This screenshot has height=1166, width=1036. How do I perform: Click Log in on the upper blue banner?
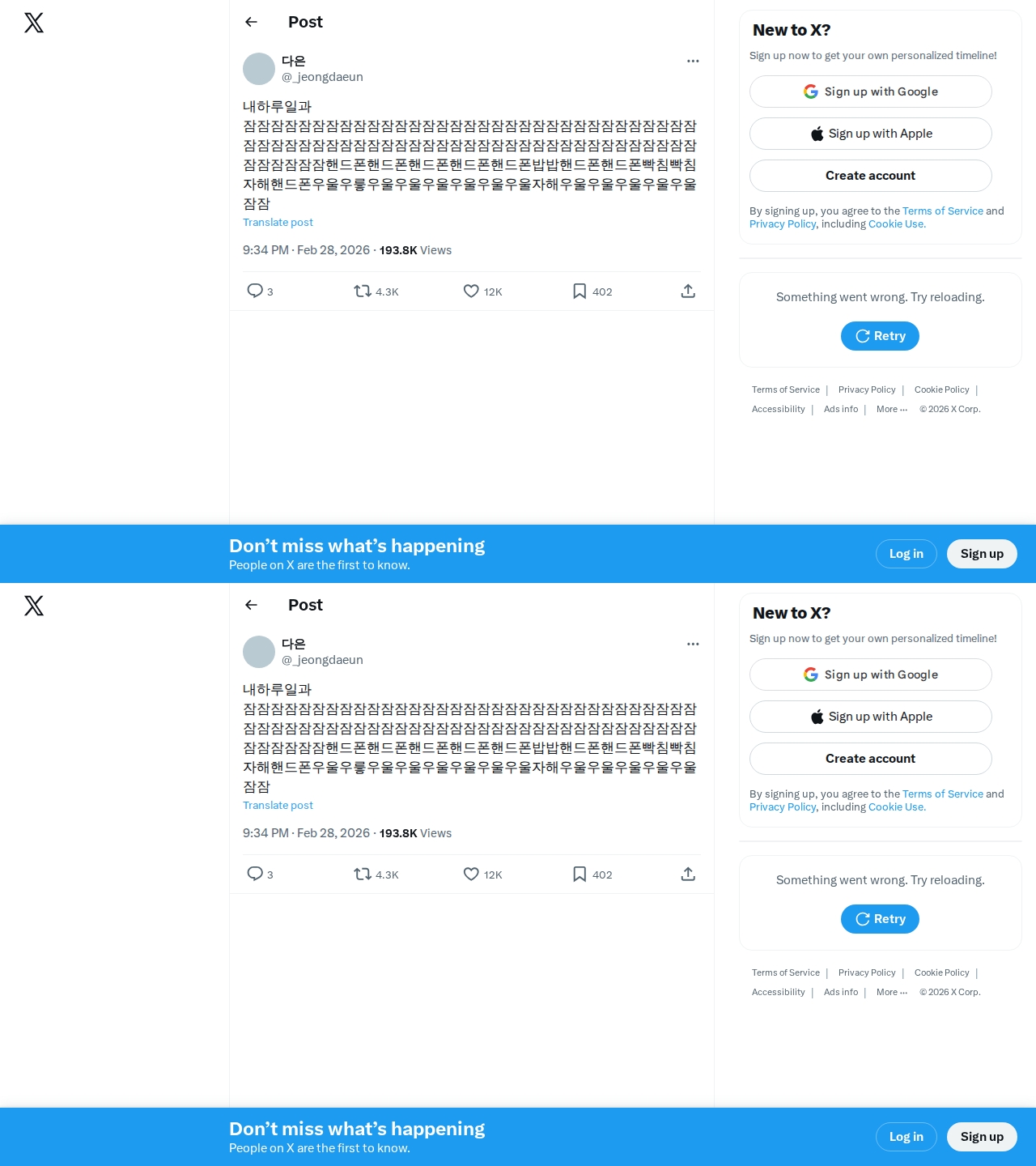pyautogui.click(x=906, y=554)
